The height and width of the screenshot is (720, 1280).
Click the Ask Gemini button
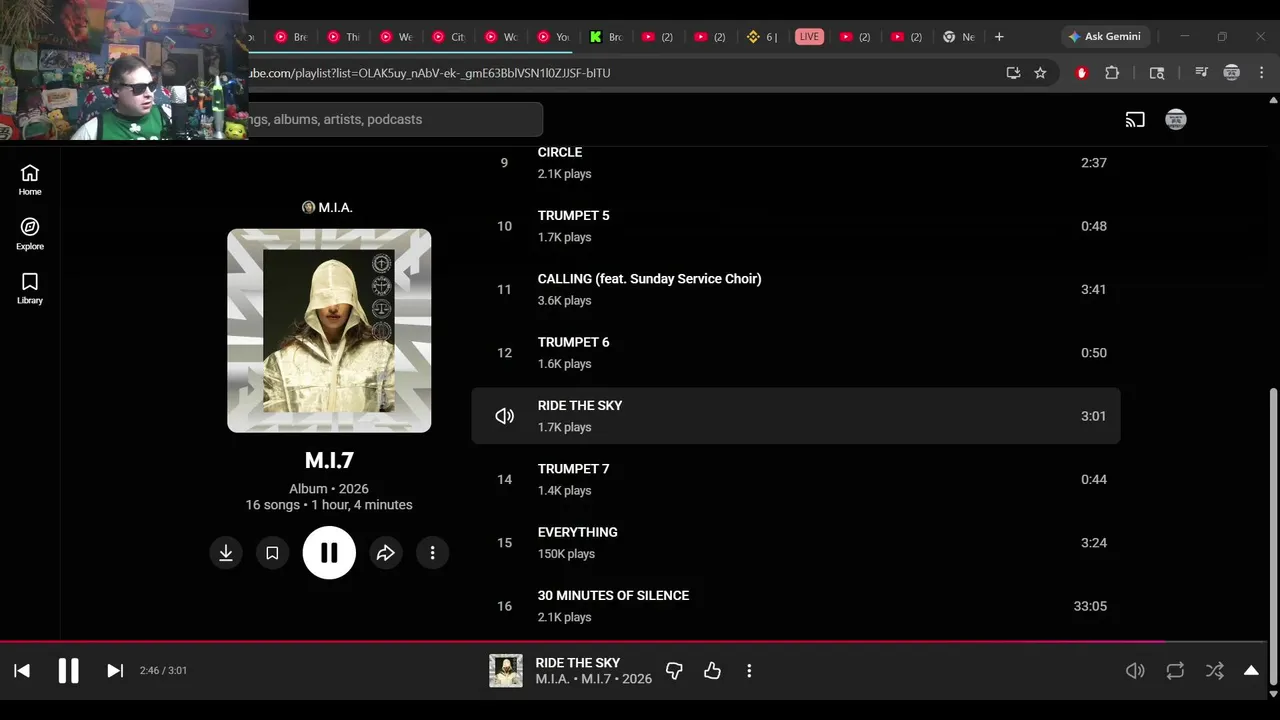1105,37
